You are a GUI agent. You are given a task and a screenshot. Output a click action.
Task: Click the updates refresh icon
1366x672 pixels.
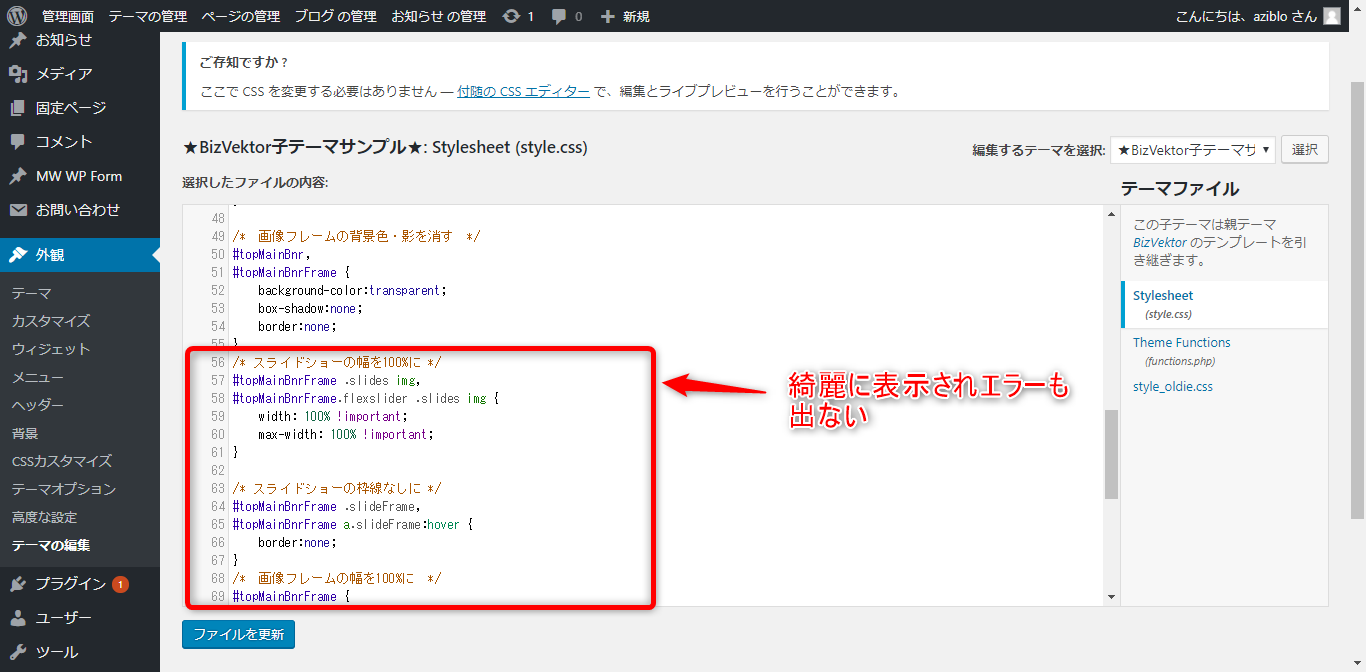click(511, 16)
